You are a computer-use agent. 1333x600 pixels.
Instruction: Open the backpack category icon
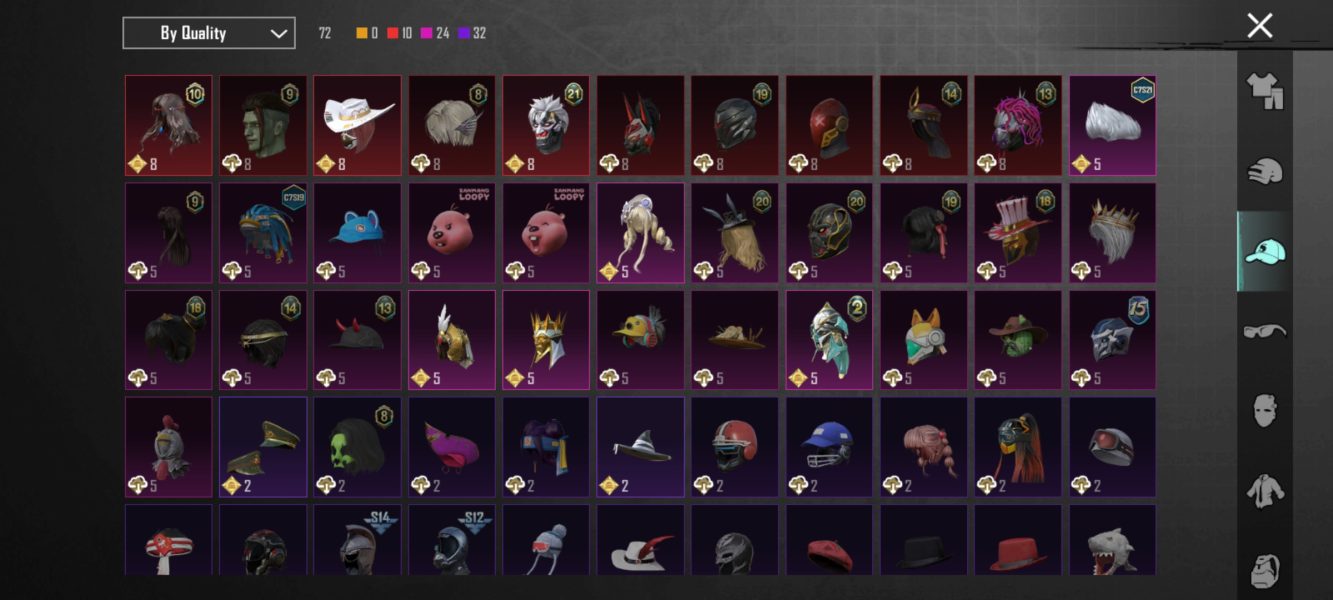tap(1264, 570)
